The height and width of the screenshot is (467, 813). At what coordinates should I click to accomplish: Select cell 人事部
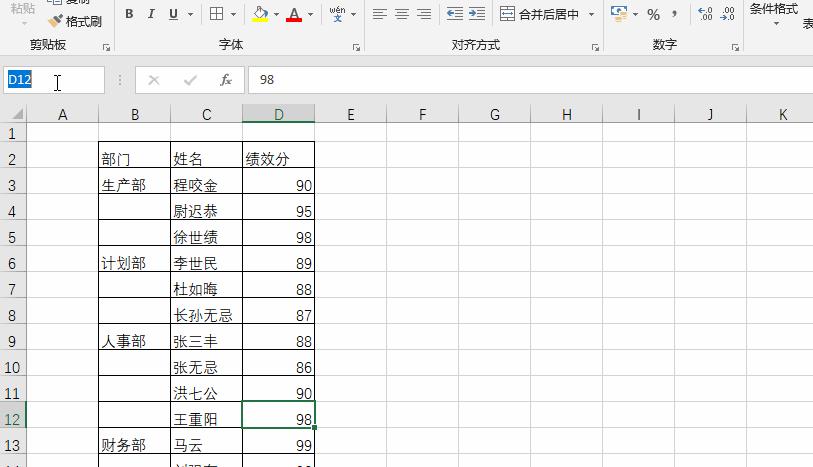pos(134,337)
